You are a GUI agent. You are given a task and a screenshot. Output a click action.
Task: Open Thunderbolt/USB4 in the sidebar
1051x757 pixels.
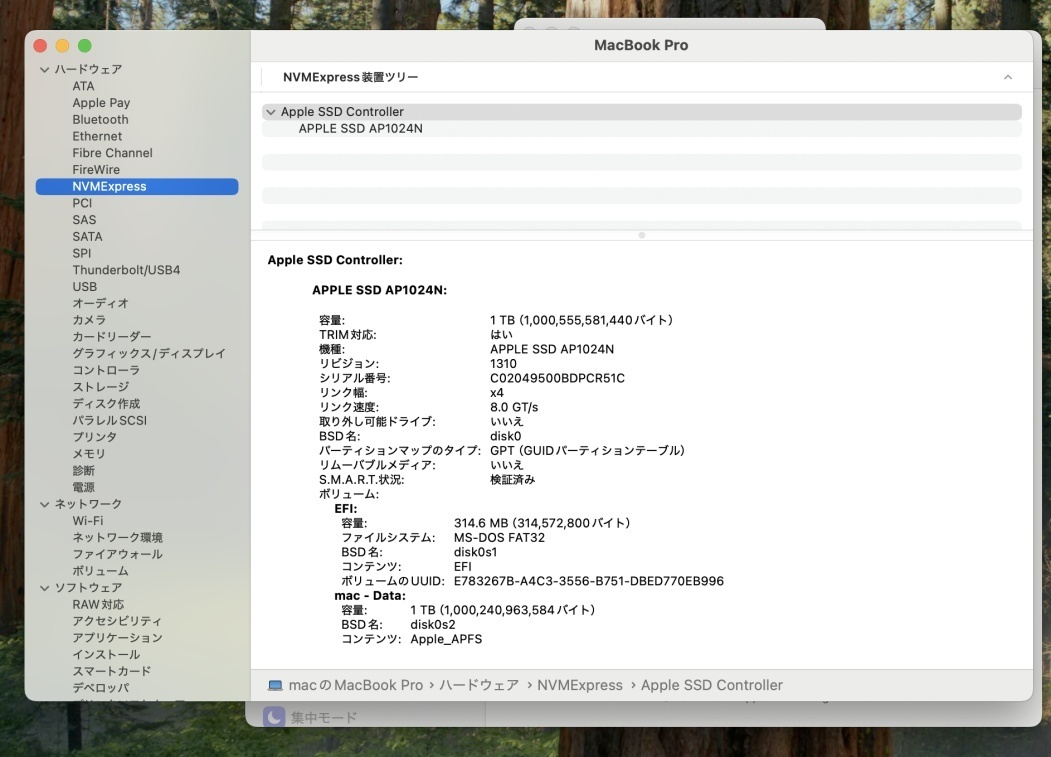pos(126,270)
